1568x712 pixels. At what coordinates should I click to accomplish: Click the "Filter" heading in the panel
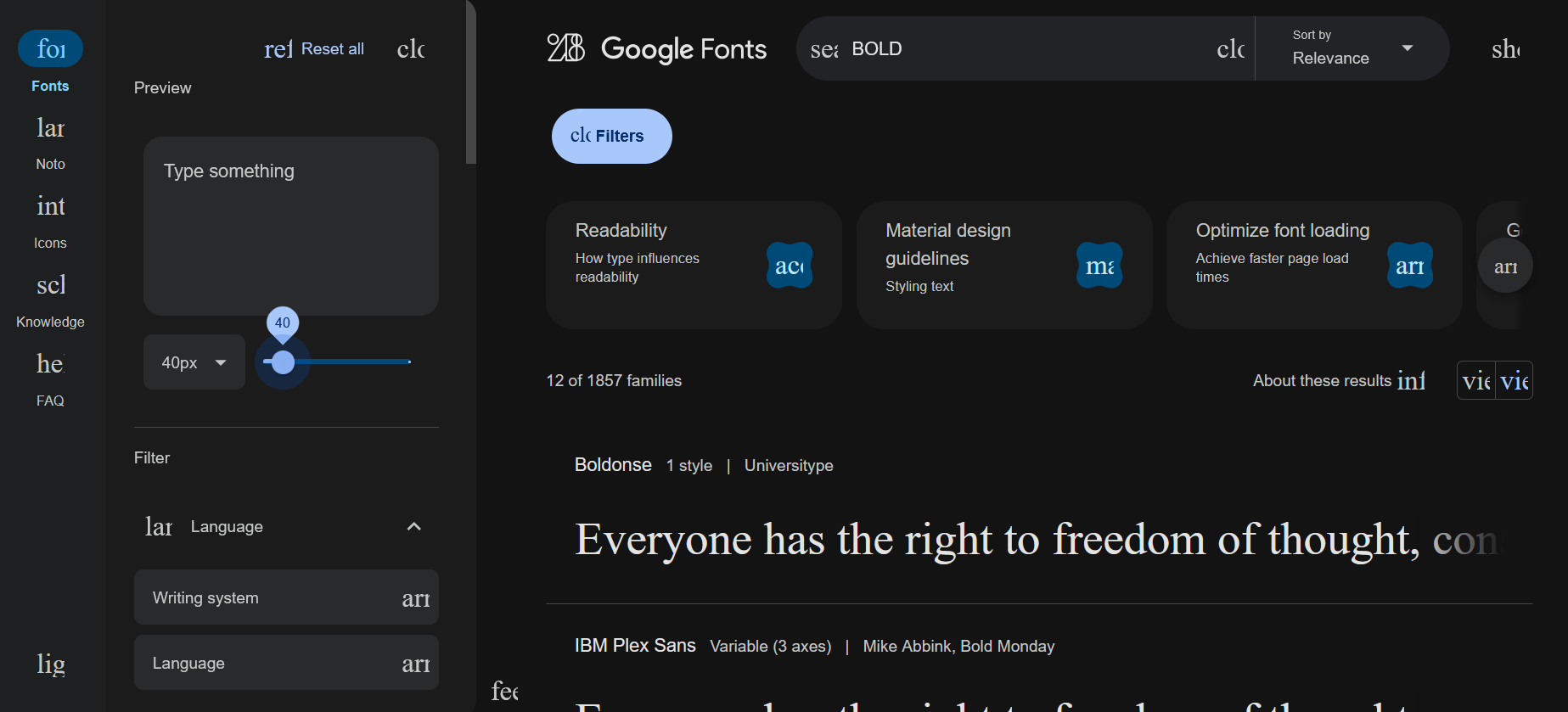click(x=152, y=457)
